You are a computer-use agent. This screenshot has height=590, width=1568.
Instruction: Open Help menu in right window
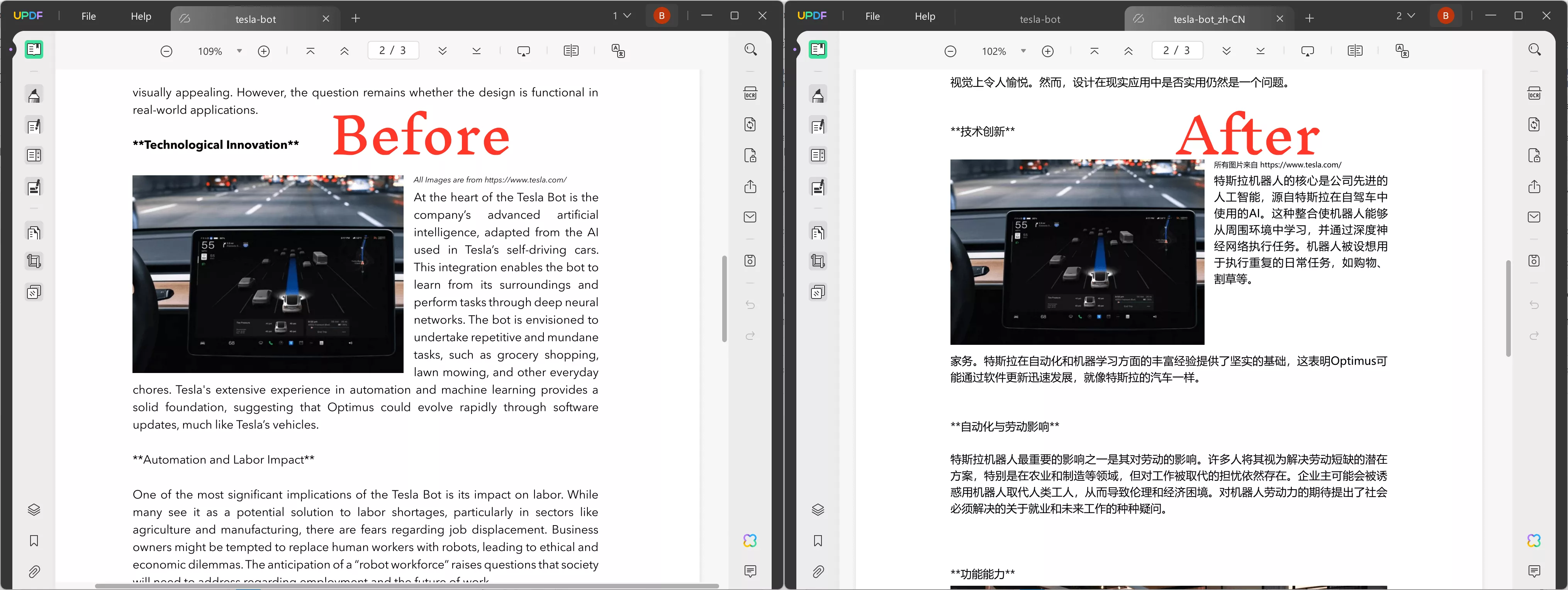(x=925, y=17)
